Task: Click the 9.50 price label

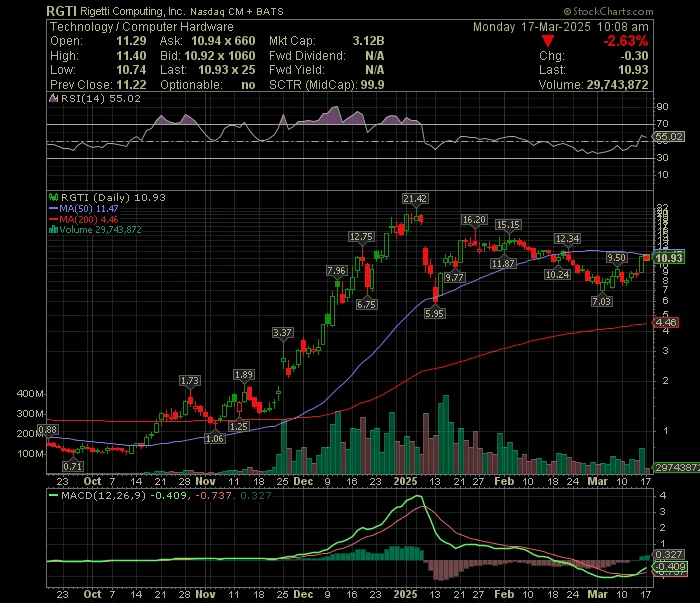Action: tap(617, 258)
